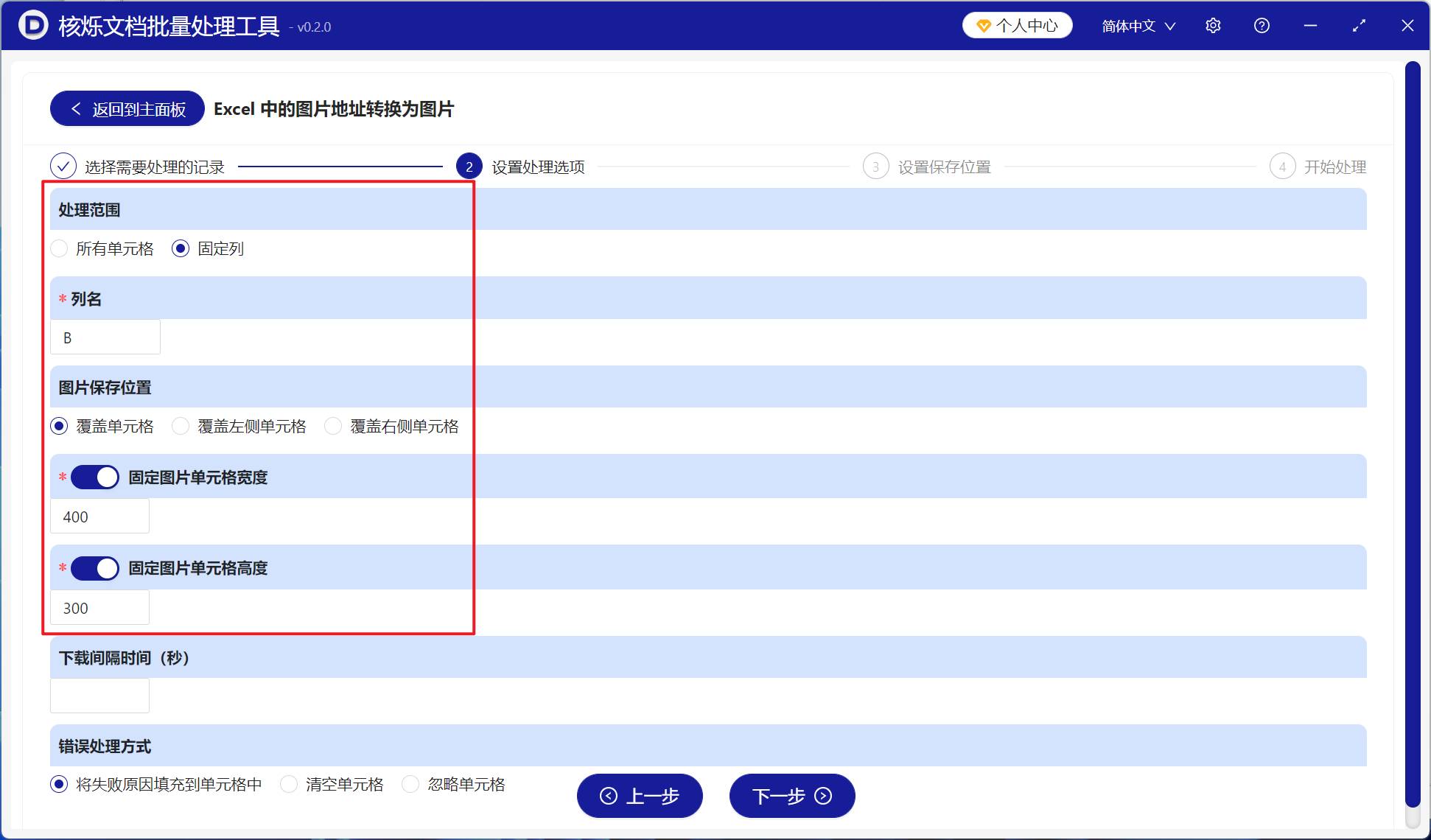
Task: Toggle 固定图片单元格宽度 switch
Action: click(95, 477)
